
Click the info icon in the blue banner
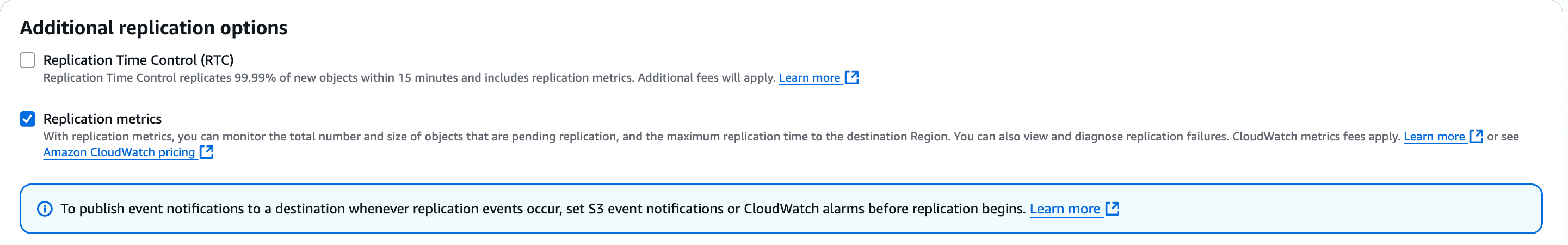(45, 209)
